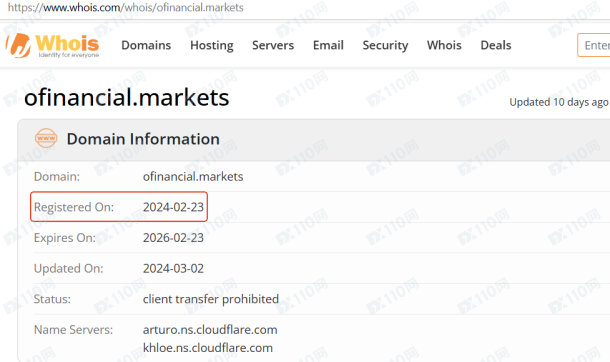Open the Security menu
Viewport: 610px width, 362px height.
[x=385, y=45]
